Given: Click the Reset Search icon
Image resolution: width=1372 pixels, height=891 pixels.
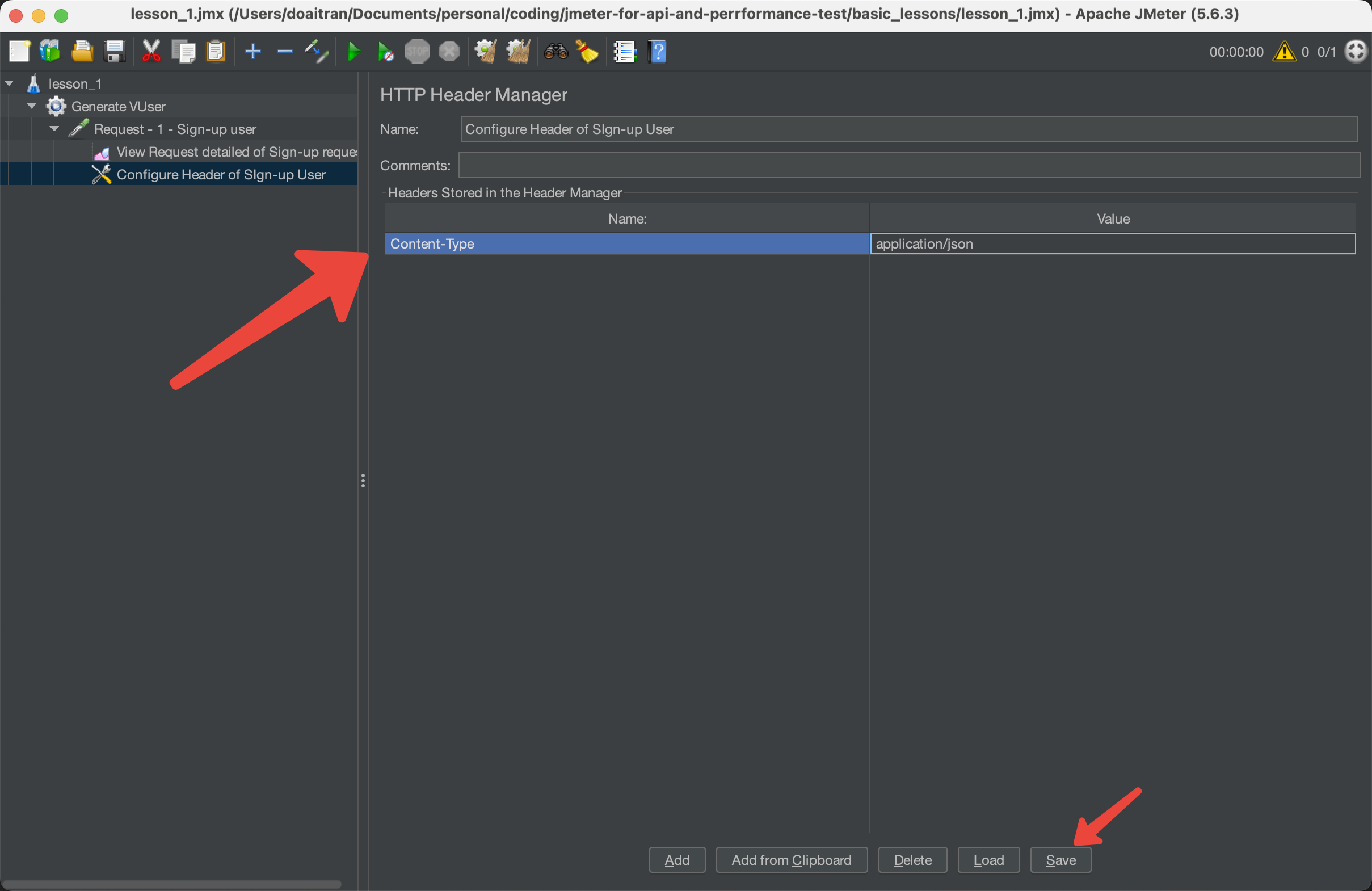Looking at the screenshot, I should click(x=587, y=52).
